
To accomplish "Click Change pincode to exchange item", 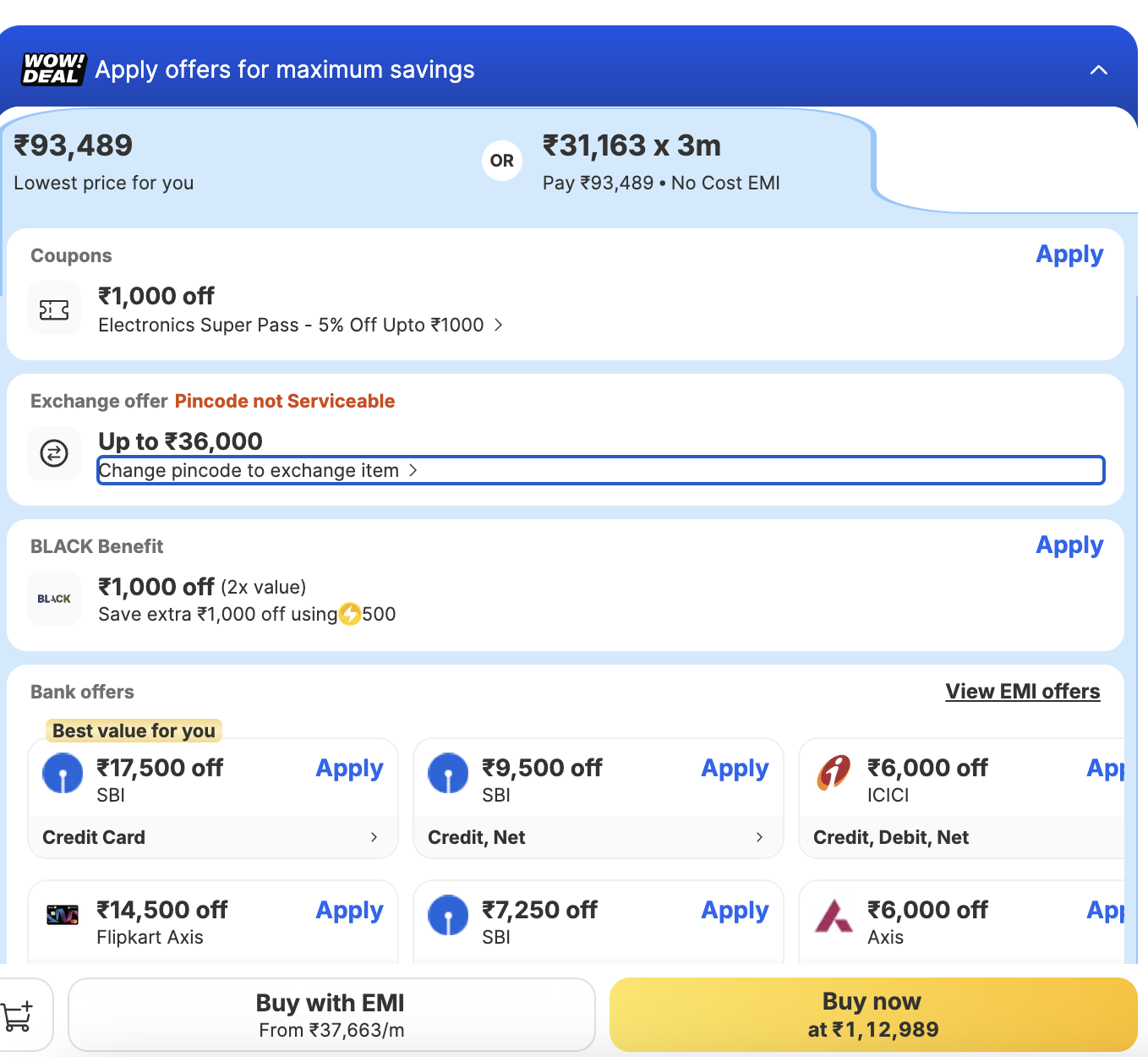I will pos(257,470).
